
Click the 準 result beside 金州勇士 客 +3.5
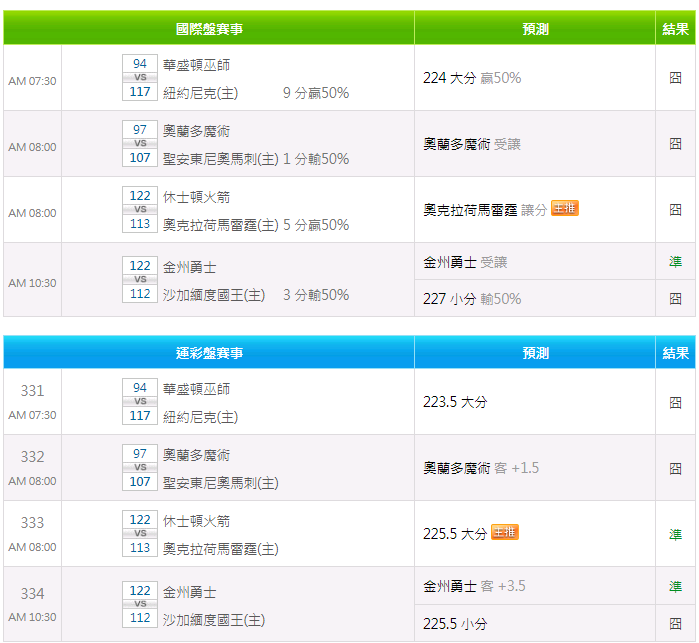coord(675,586)
